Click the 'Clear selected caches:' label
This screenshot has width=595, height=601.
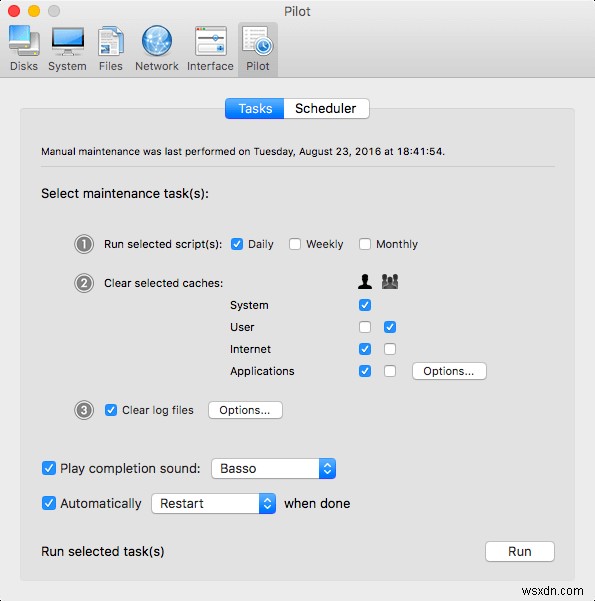[163, 283]
